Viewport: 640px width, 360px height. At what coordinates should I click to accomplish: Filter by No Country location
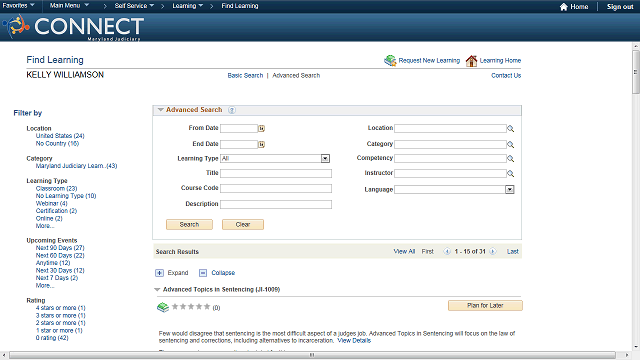click(57, 143)
